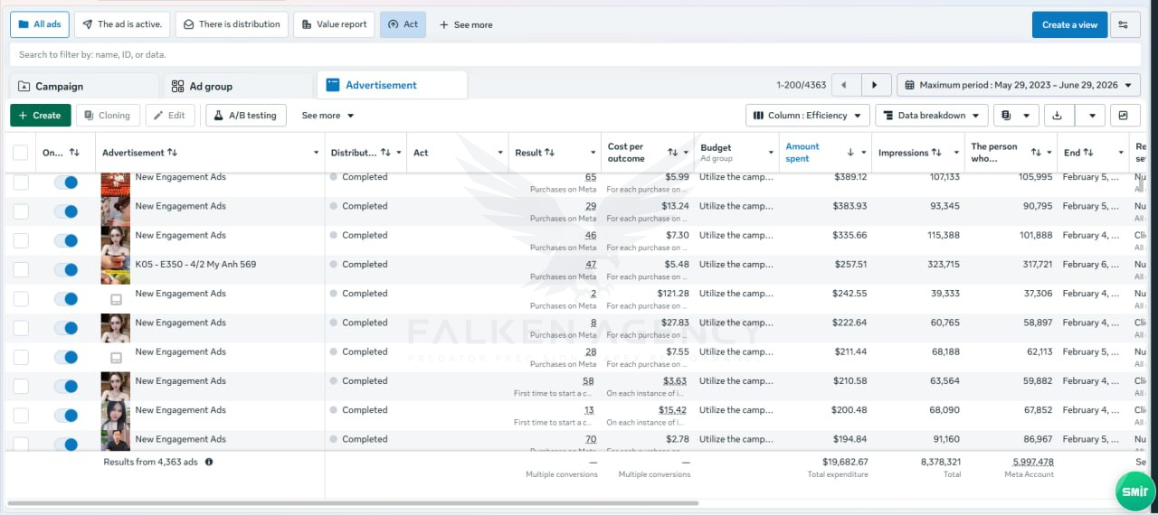Click the search filter field
The width and height of the screenshot is (1158, 515).
point(576,55)
